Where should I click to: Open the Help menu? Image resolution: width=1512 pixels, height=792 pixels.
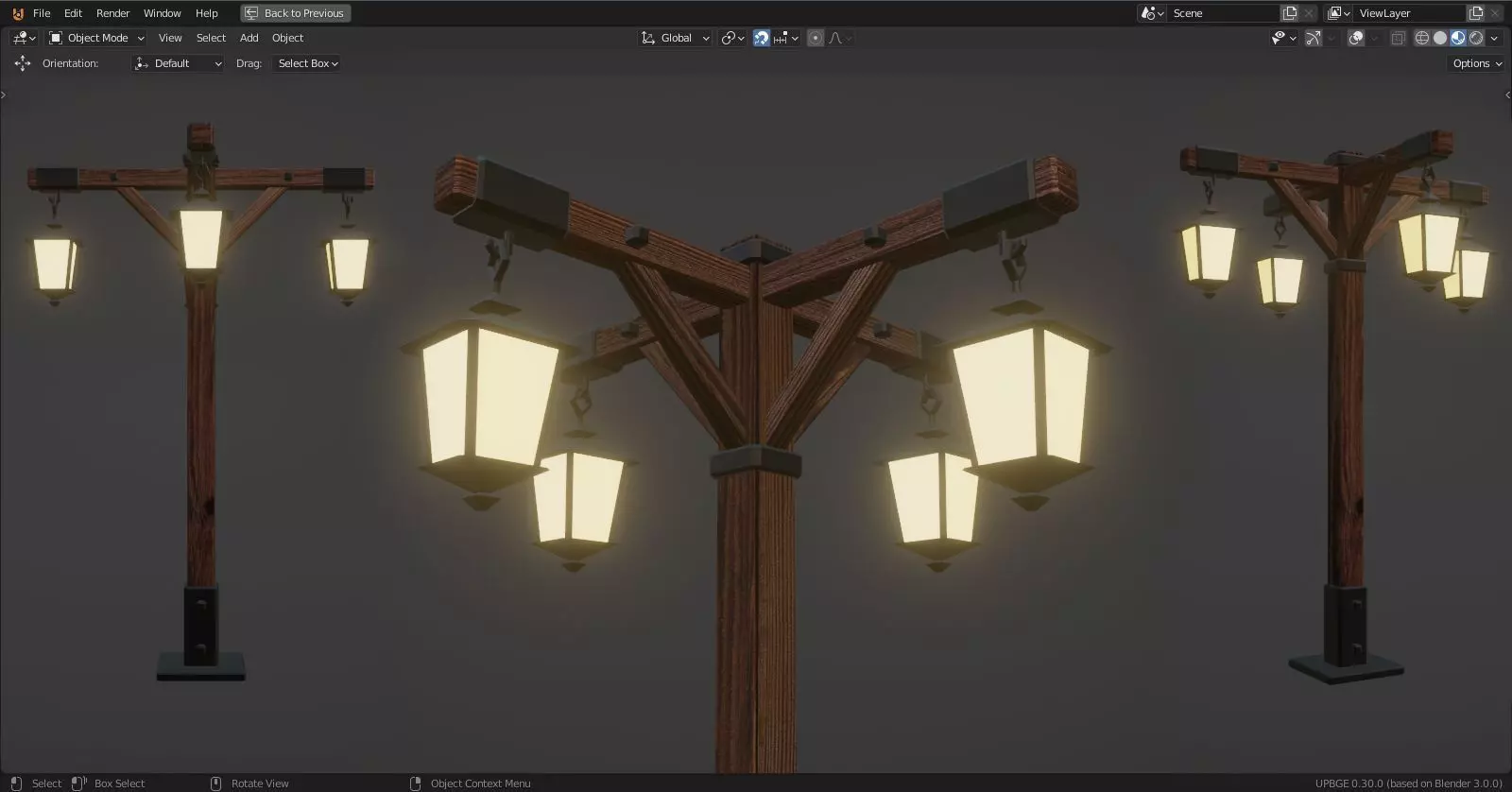(x=206, y=13)
